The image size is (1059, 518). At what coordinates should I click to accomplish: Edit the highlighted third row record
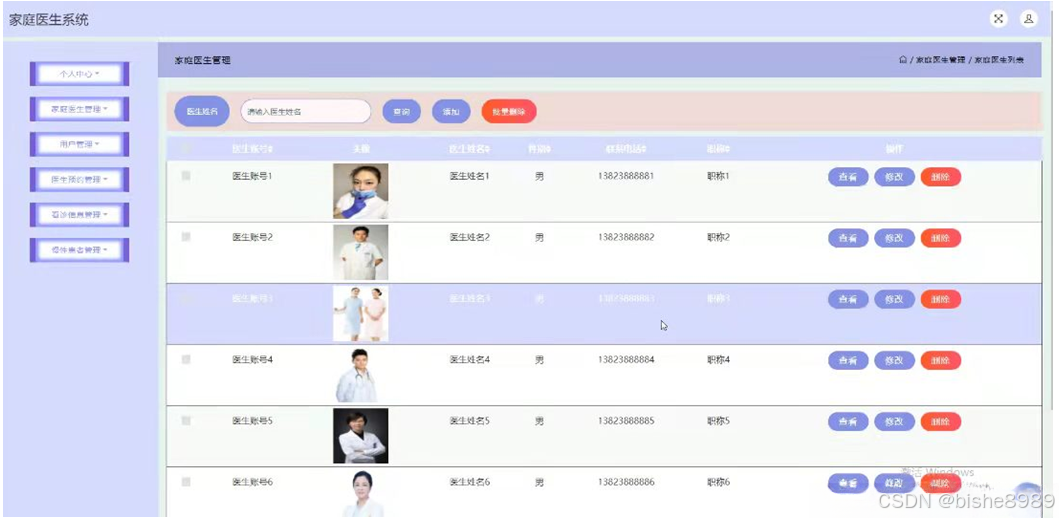click(x=894, y=299)
